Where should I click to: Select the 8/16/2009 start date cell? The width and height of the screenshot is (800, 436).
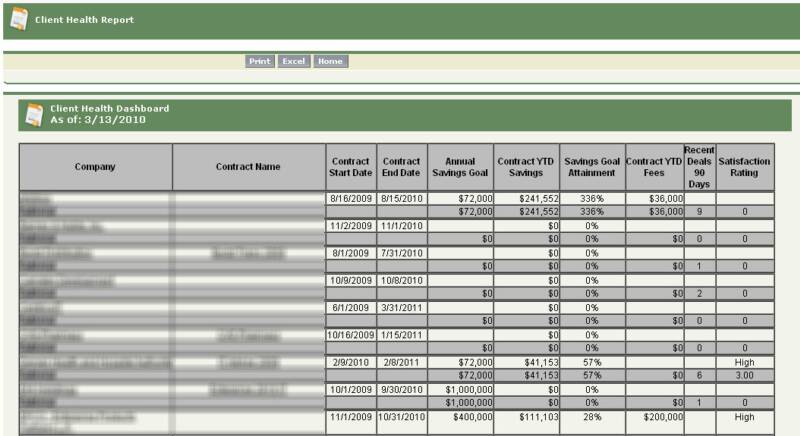tap(351, 198)
